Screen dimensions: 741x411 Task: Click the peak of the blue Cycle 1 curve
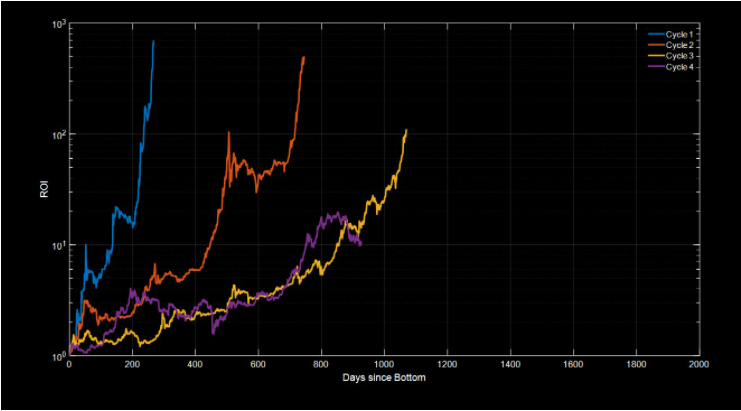[153, 41]
